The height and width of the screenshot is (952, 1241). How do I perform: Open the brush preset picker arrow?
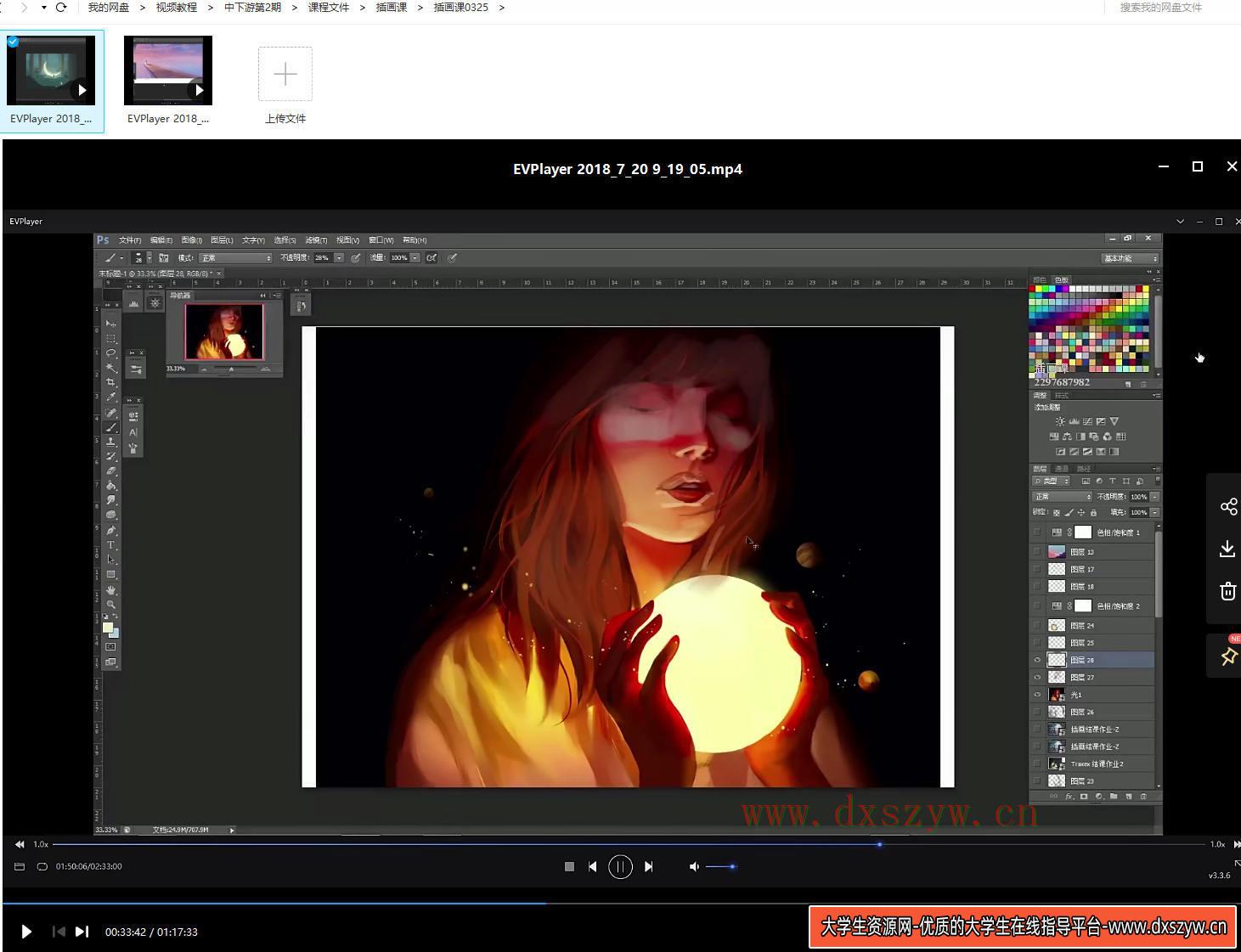[x=149, y=258]
